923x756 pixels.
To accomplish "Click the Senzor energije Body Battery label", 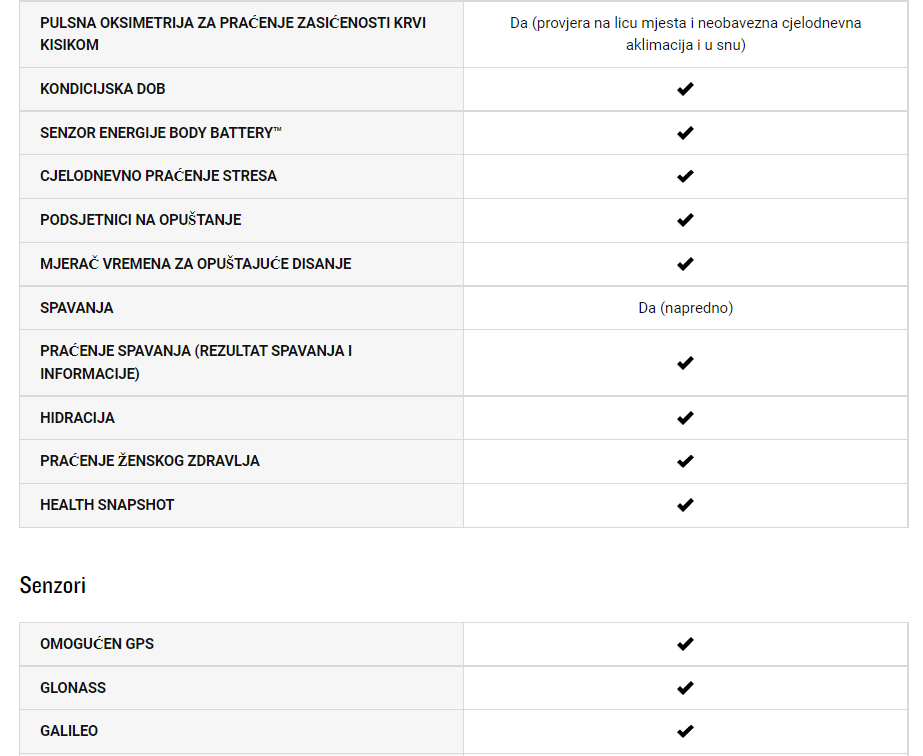I will coord(161,133).
